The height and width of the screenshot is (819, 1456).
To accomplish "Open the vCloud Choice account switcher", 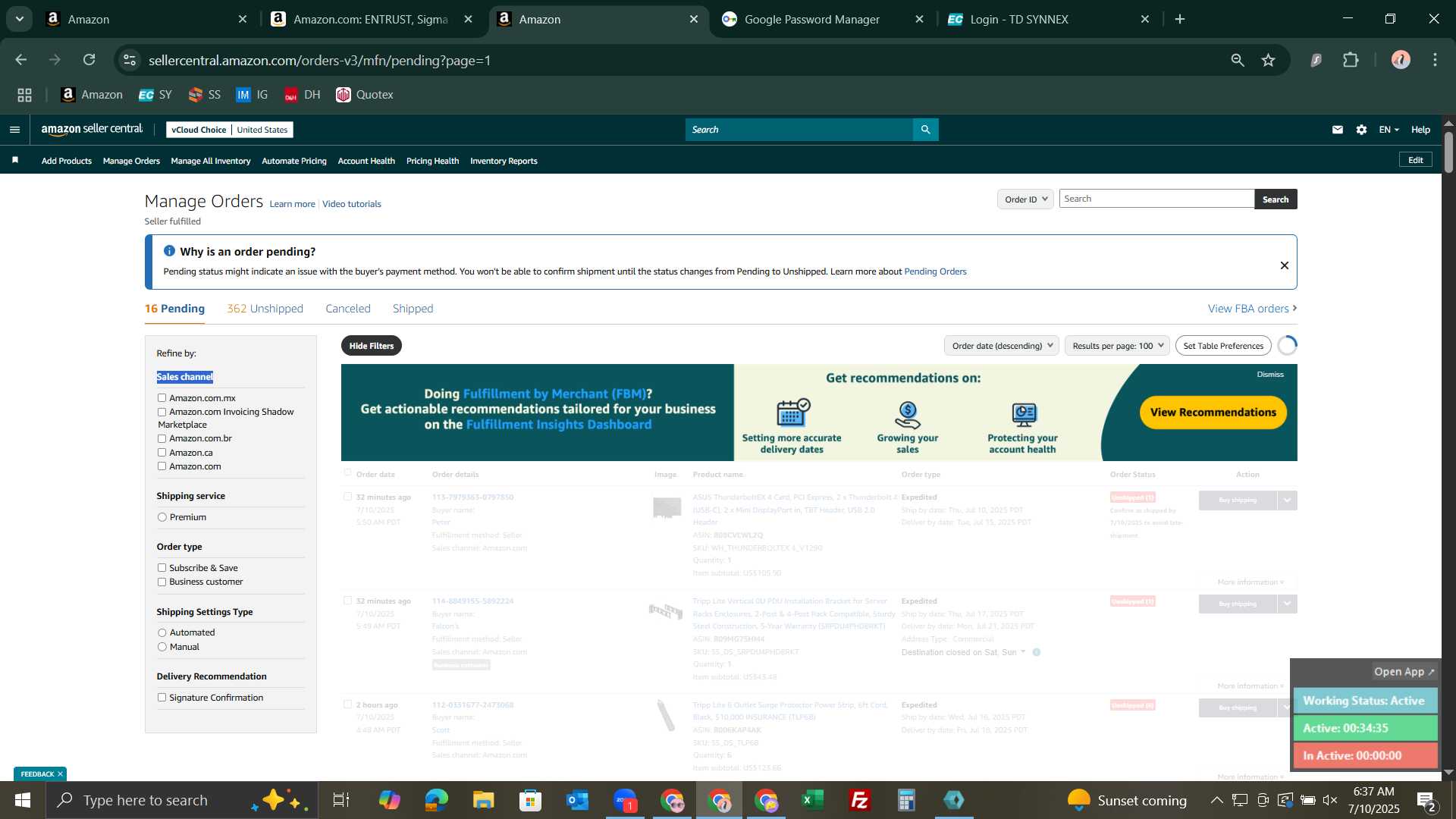I will coord(230,130).
